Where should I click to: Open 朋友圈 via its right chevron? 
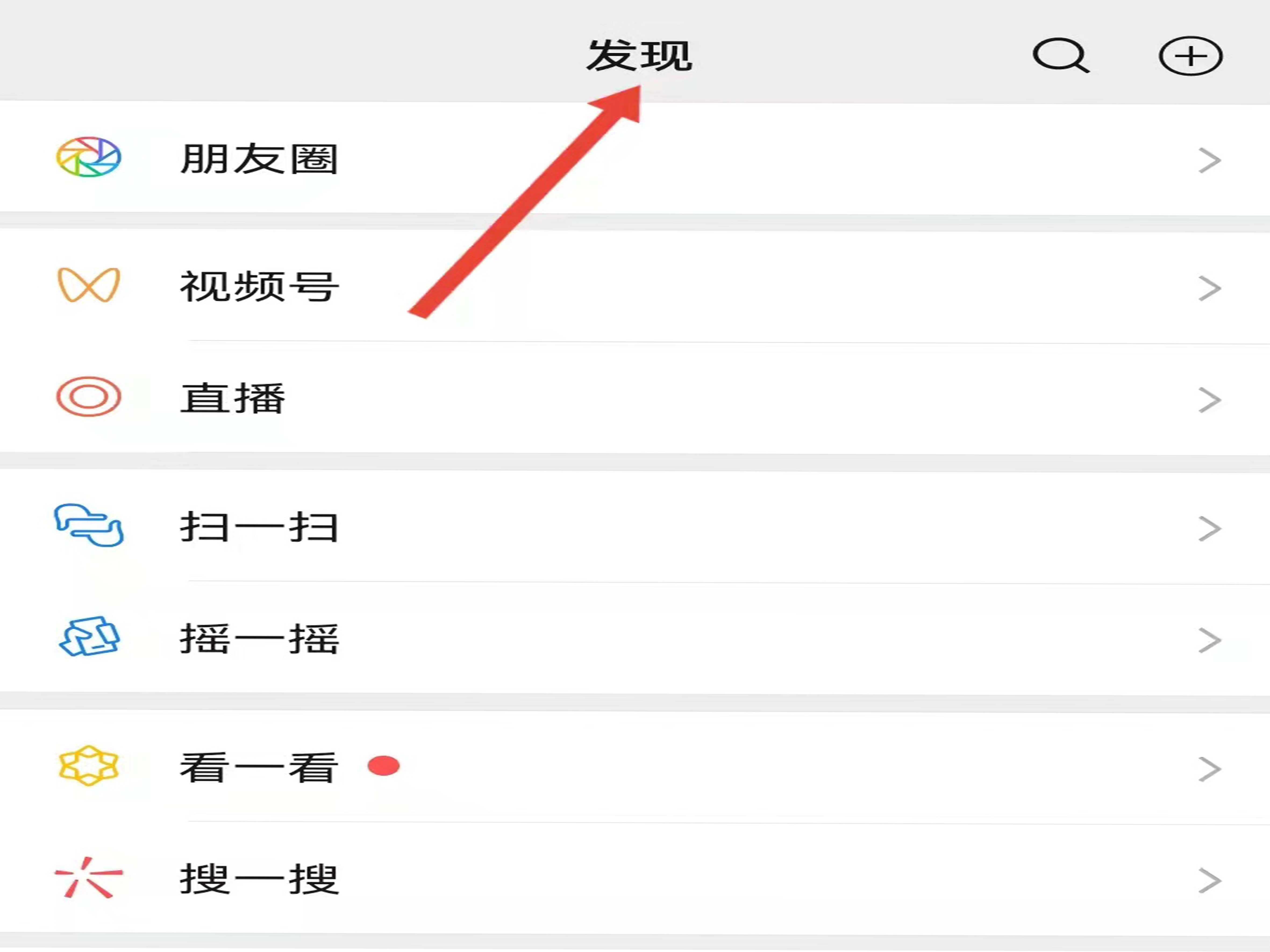click(x=1209, y=160)
